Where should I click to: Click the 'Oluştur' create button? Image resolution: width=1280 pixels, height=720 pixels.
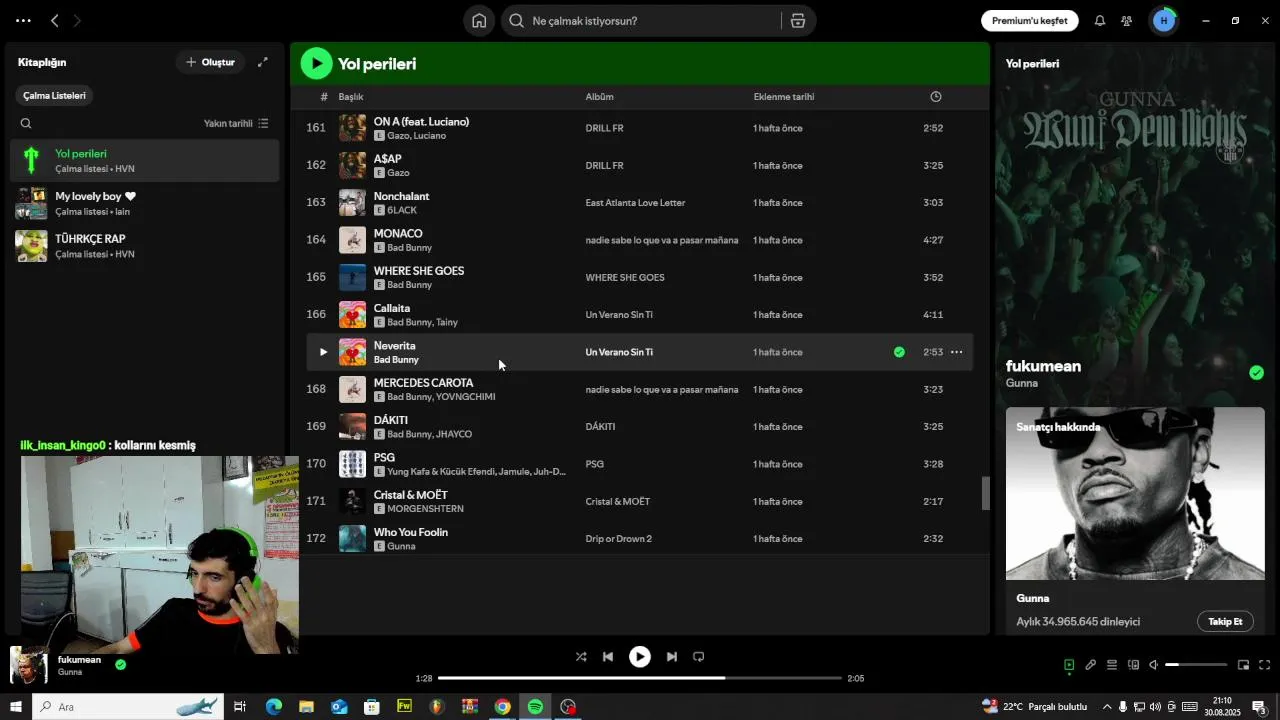[210, 62]
